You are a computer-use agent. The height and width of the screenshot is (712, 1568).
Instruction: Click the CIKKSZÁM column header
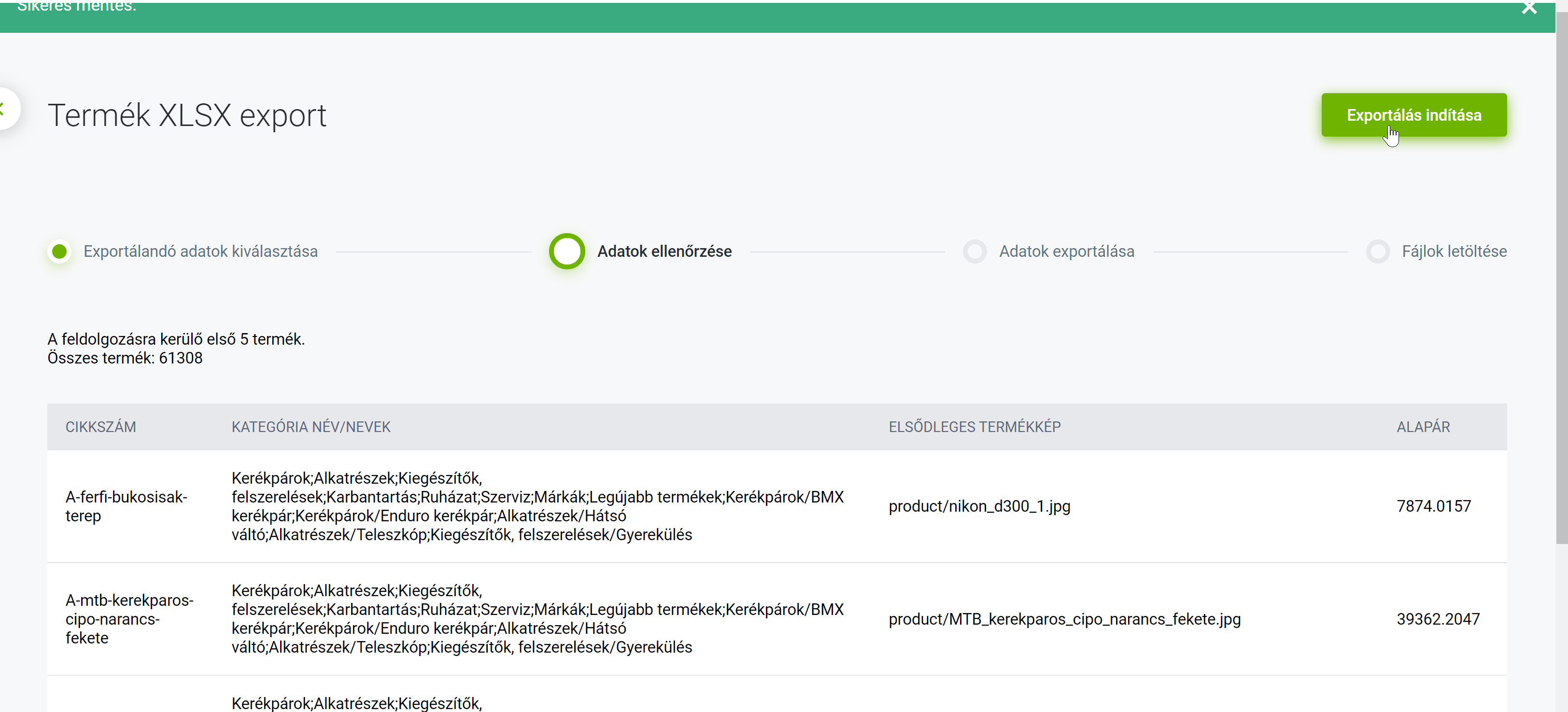coord(100,427)
